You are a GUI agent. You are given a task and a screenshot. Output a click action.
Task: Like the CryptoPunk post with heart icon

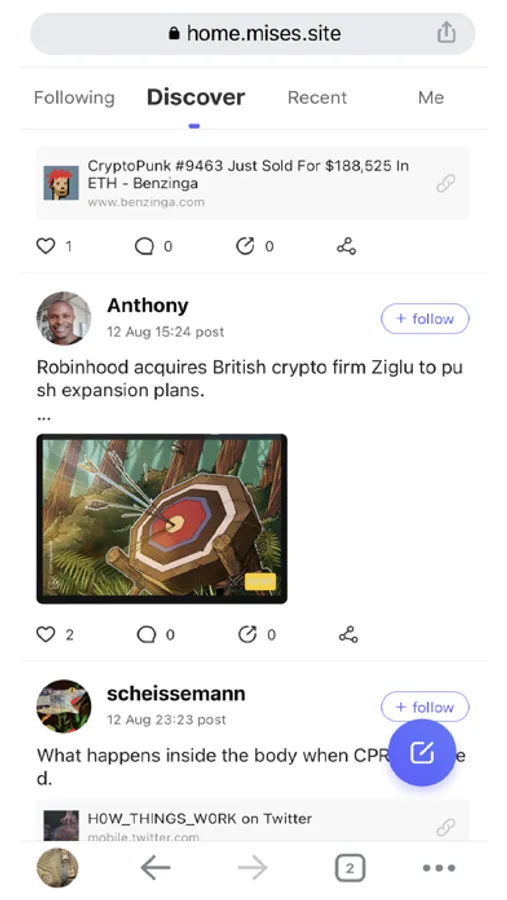point(46,246)
